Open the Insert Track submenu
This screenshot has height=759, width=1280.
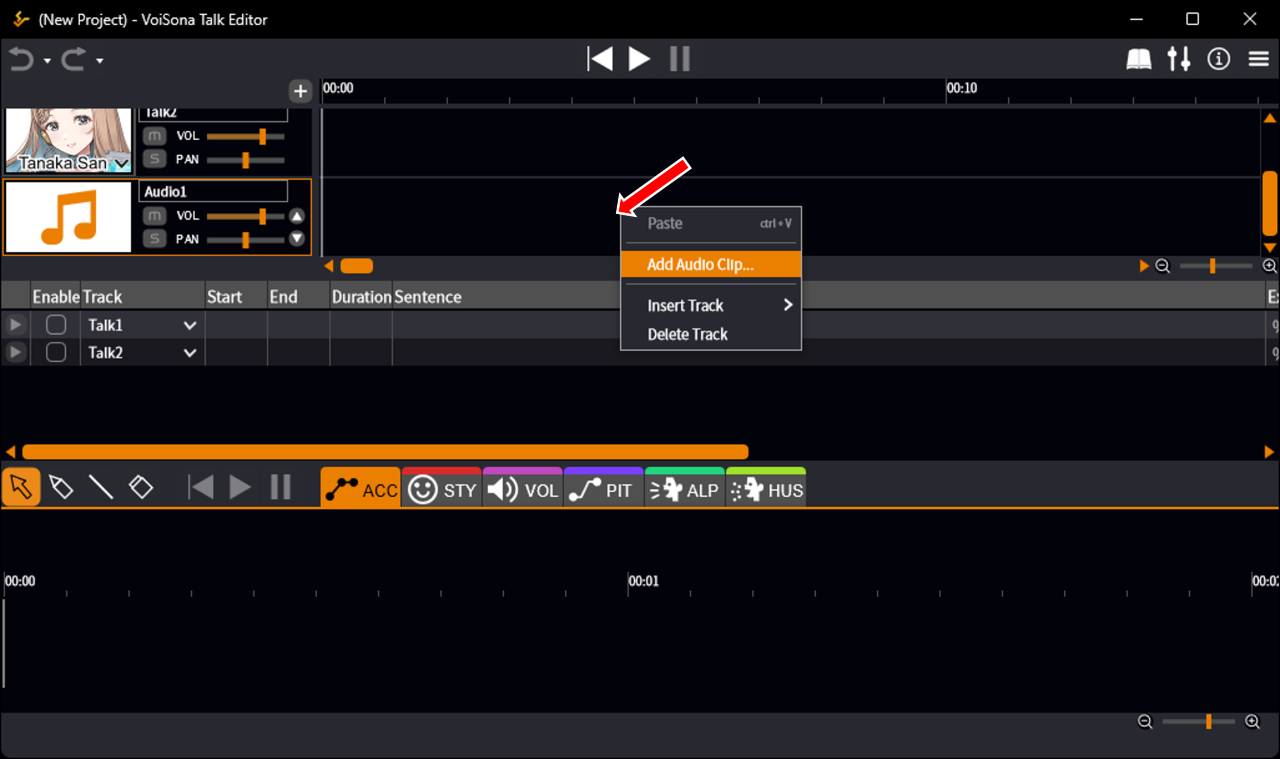[711, 306]
